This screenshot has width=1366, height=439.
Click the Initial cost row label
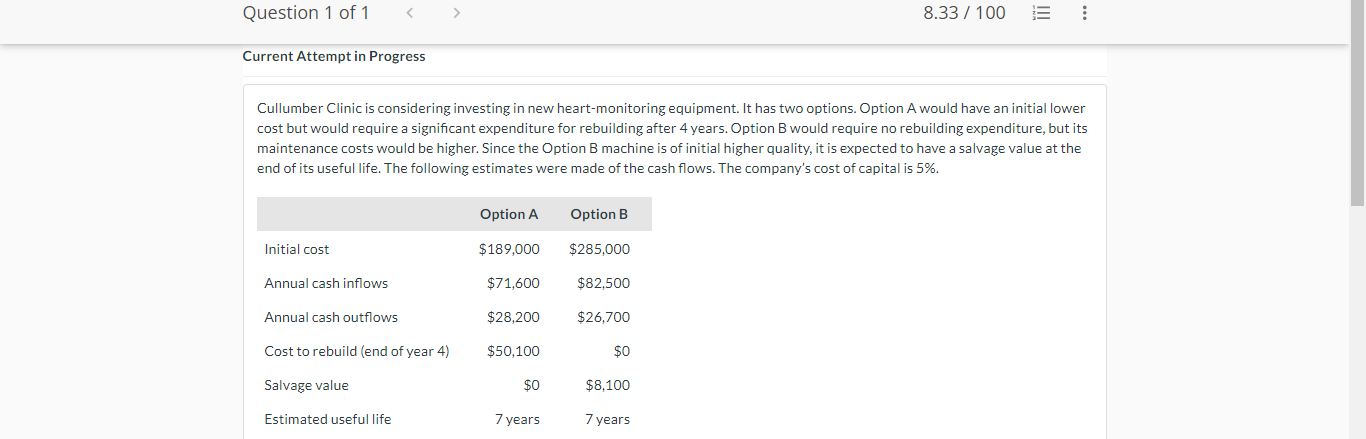click(297, 249)
